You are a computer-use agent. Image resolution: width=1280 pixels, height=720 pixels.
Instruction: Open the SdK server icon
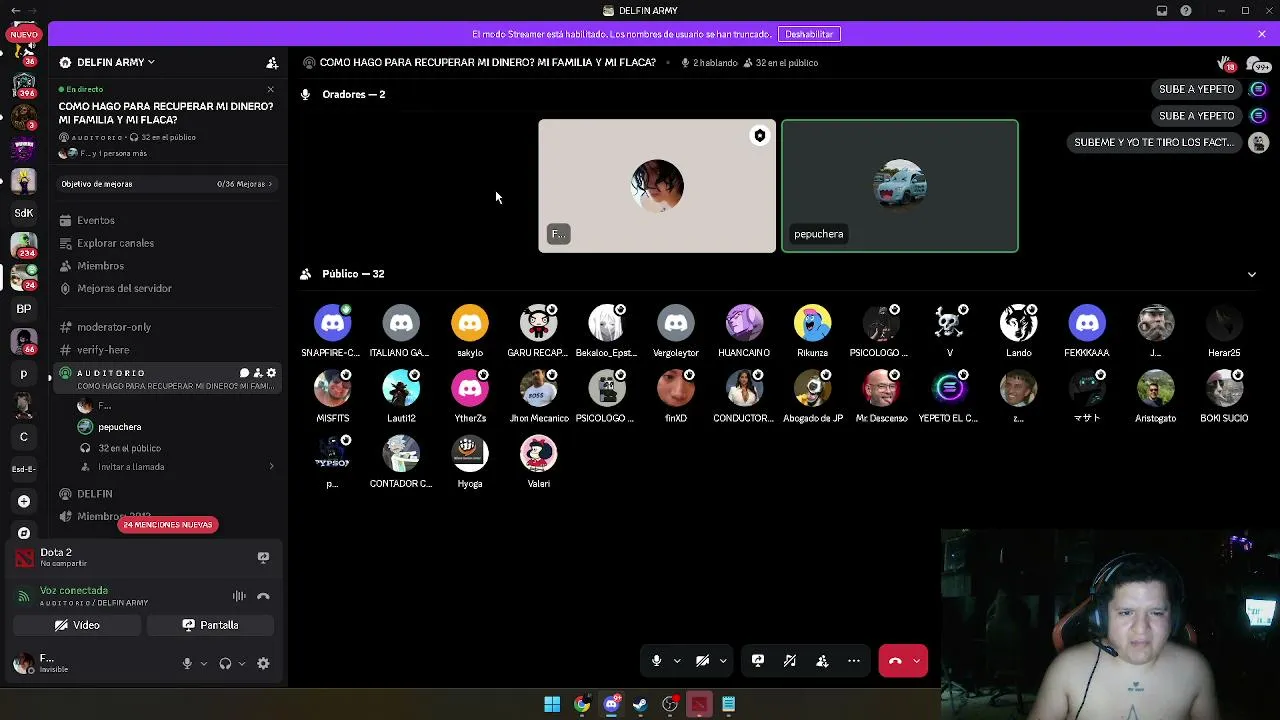click(24, 213)
